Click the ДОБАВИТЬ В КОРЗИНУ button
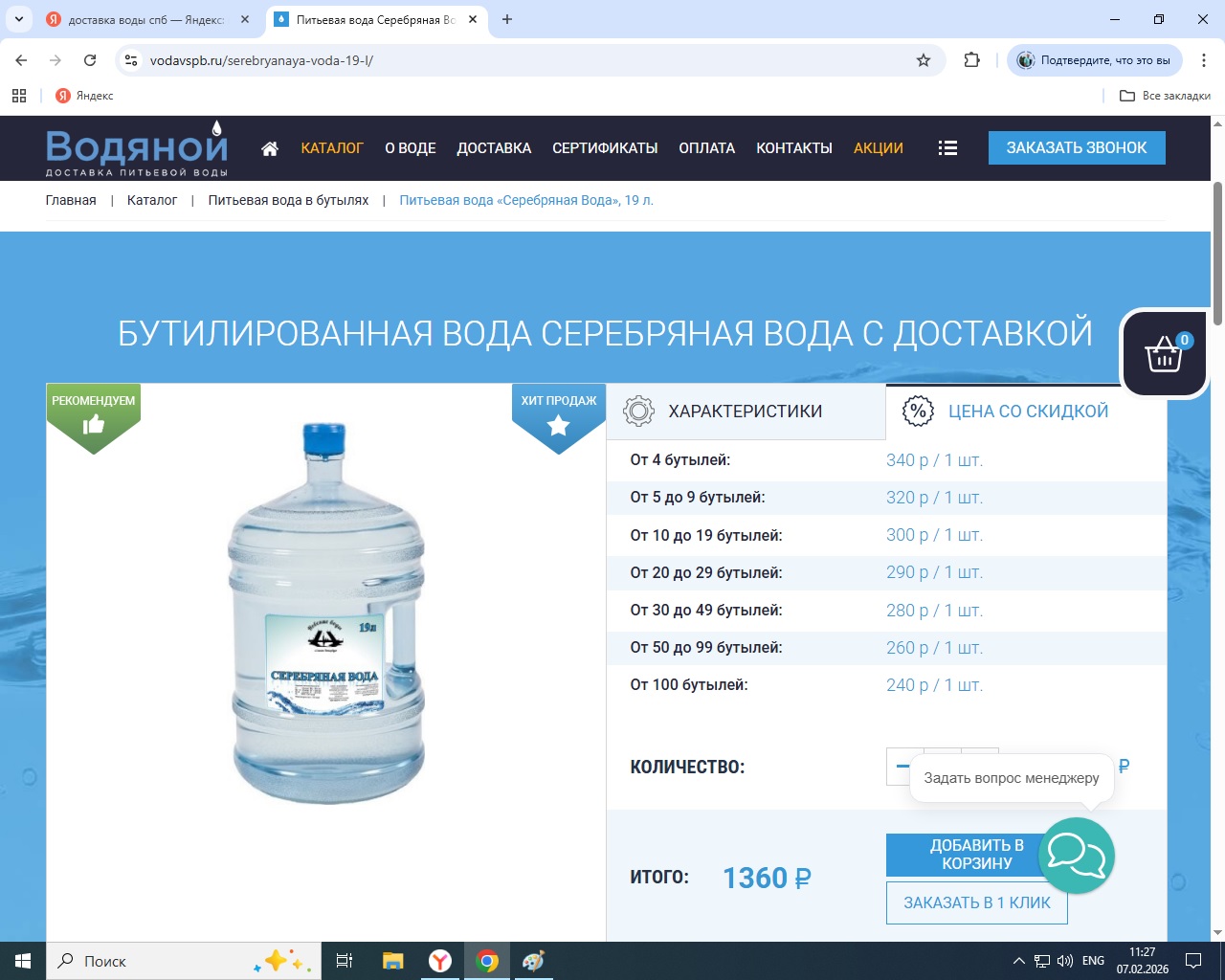This screenshot has height=980, width=1225. click(x=977, y=855)
